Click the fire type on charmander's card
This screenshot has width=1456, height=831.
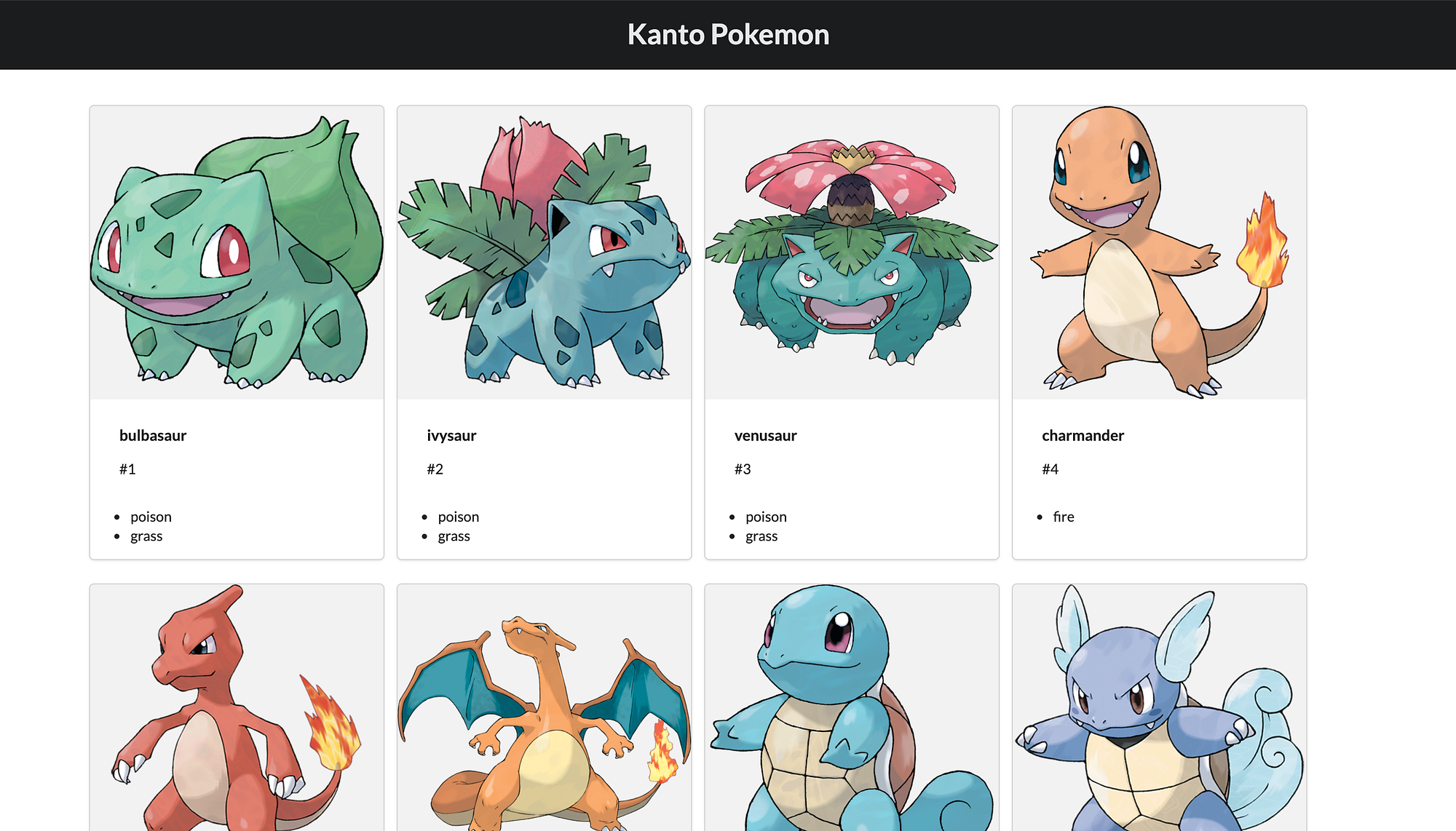(1063, 517)
